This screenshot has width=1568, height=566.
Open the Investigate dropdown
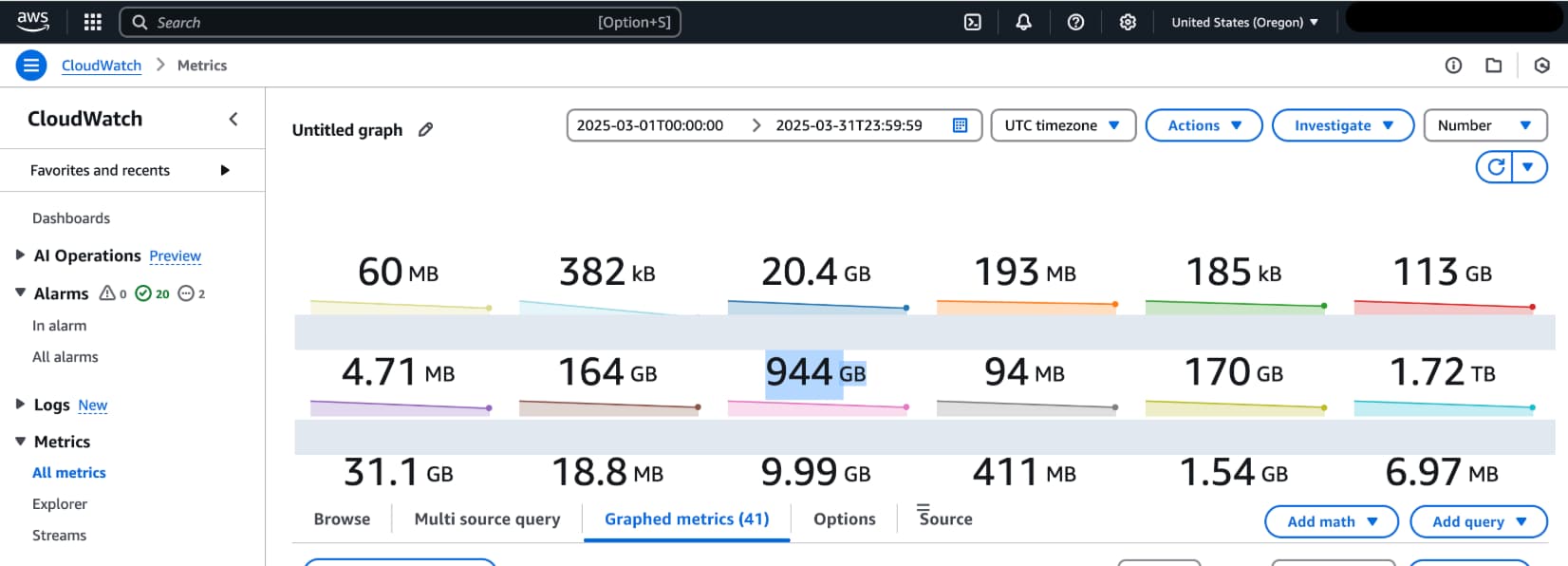click(1342, 125)
